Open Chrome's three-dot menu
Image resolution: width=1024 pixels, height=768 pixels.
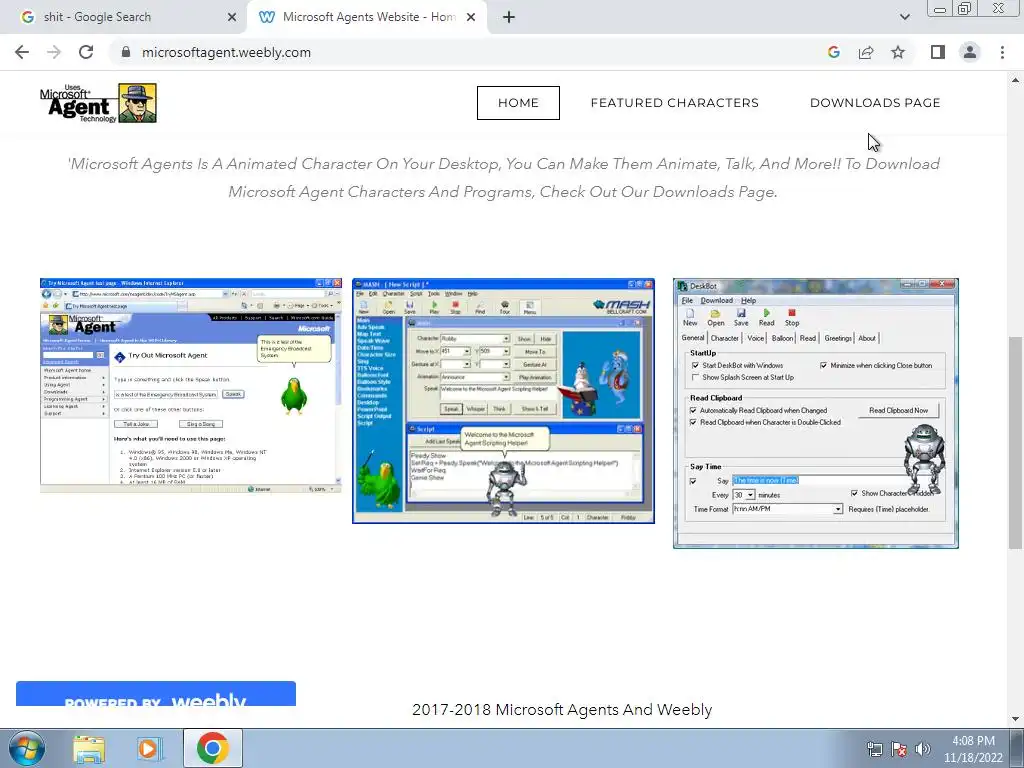(1002, 52)
